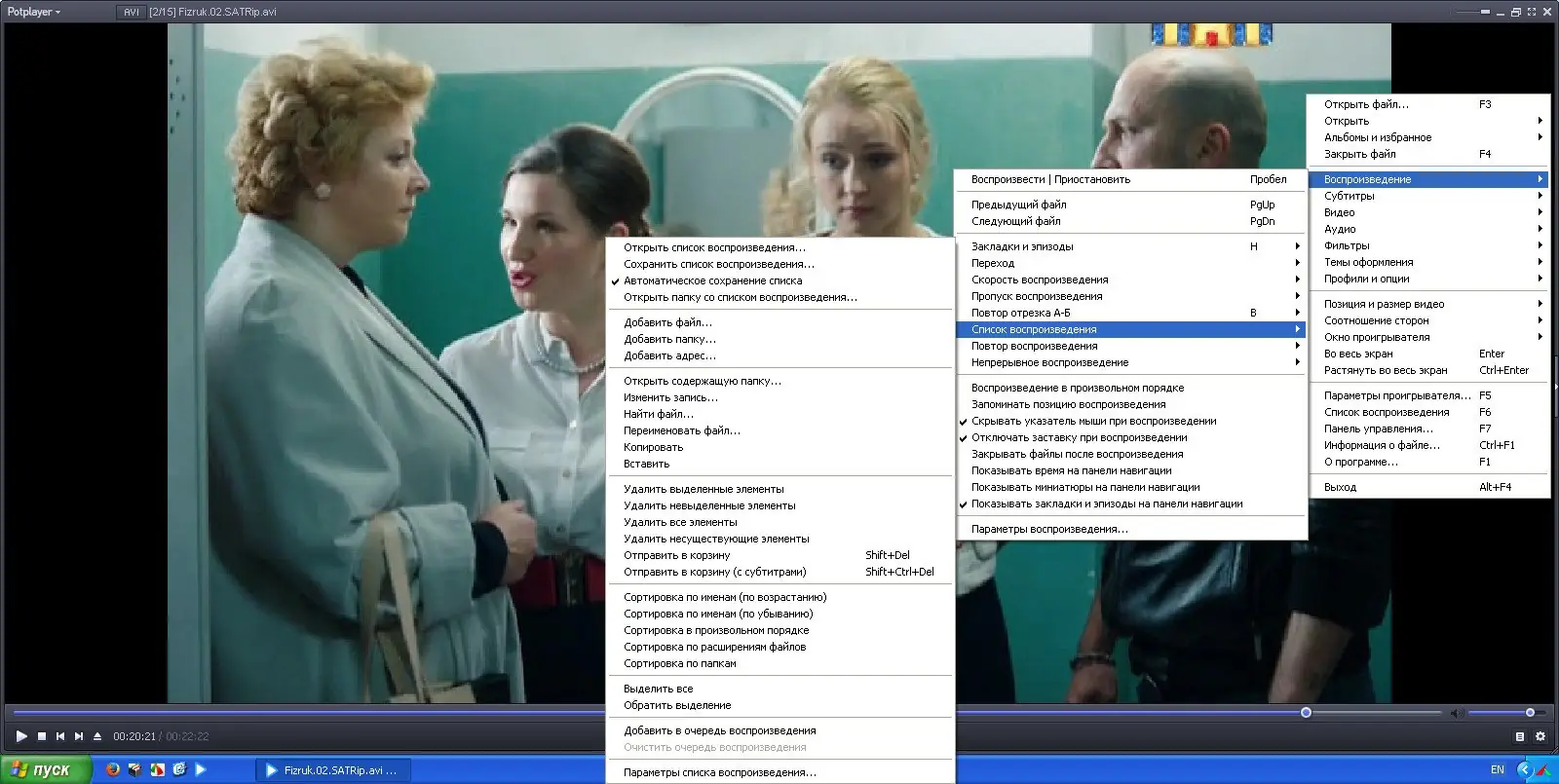Click the seek bar position handle
This screenshot has width=1559, height=784.
[x=1306, y=713]
